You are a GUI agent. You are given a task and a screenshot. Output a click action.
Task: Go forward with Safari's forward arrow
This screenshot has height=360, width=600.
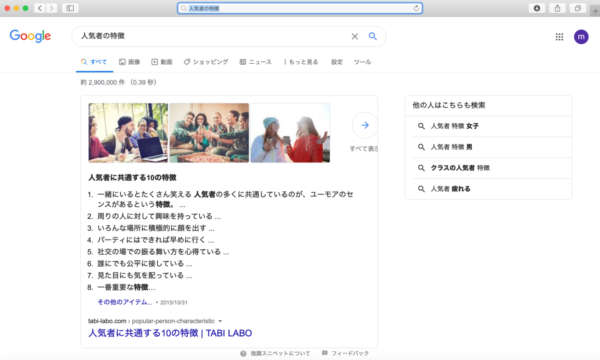coord(52,8)
